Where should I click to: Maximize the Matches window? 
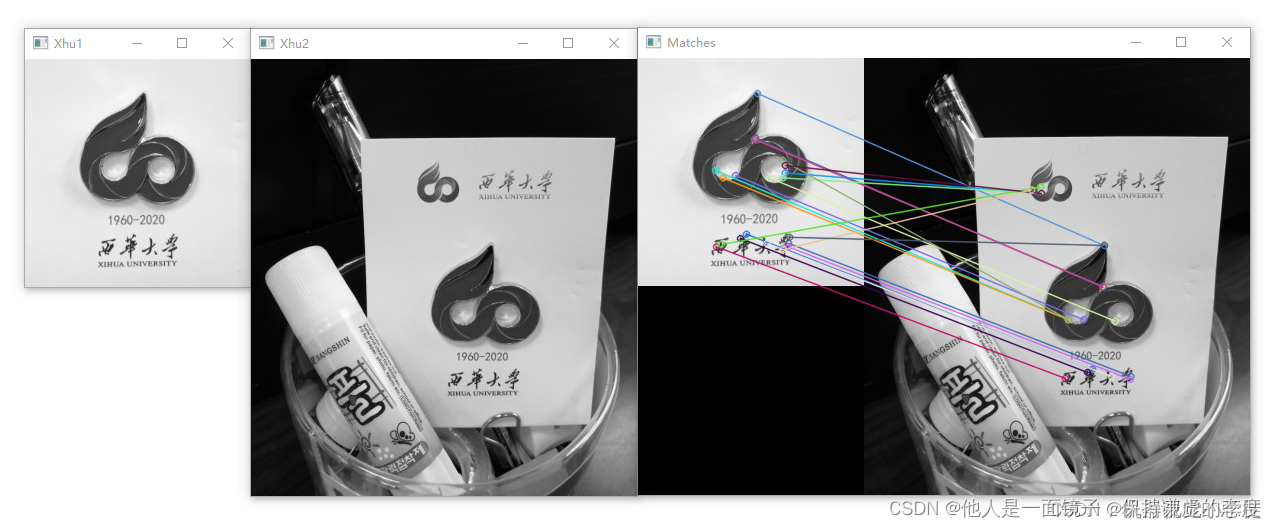point(1181,42)
